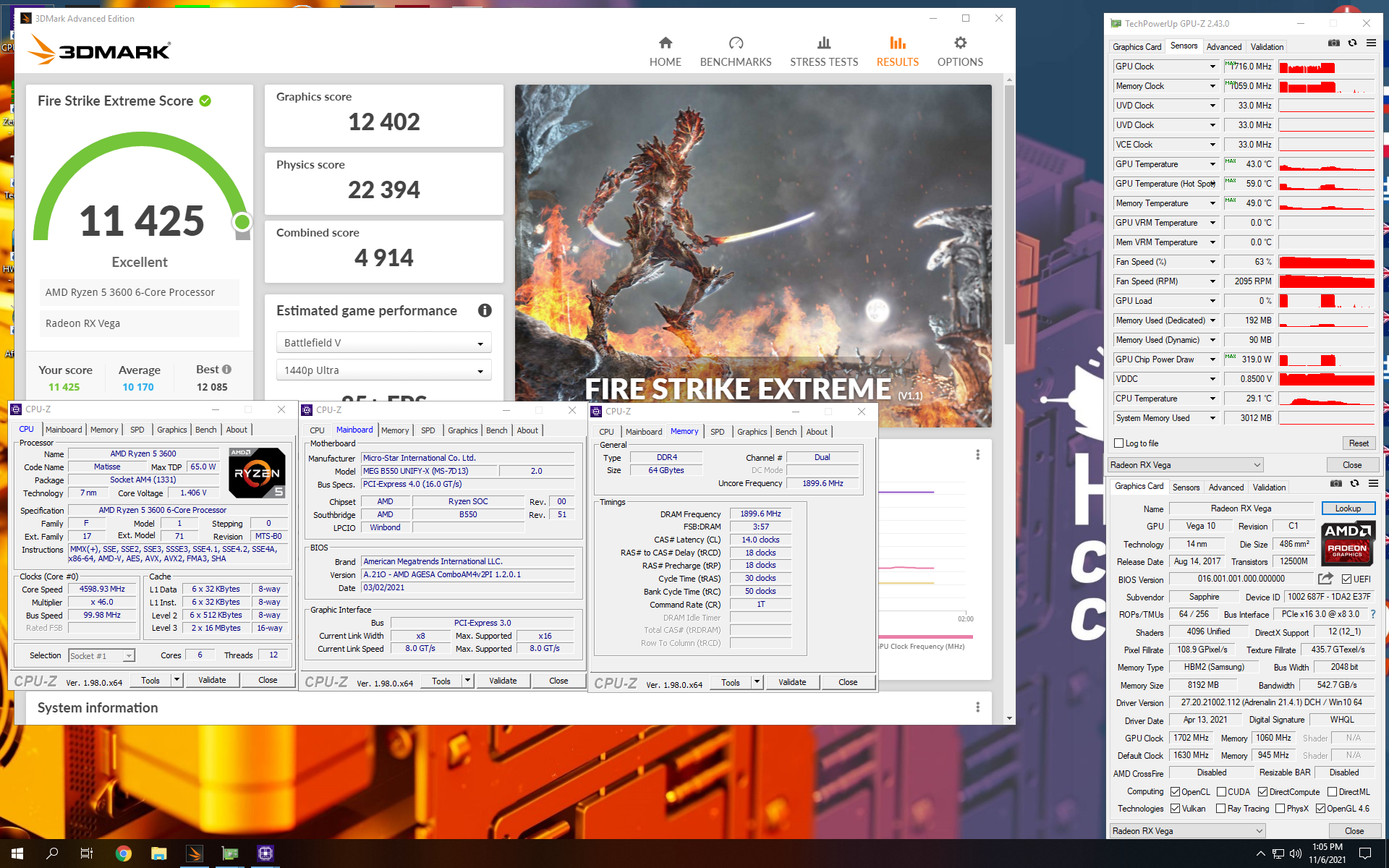Click refresh icon in top GPU-Z window

pos(1352,43)
